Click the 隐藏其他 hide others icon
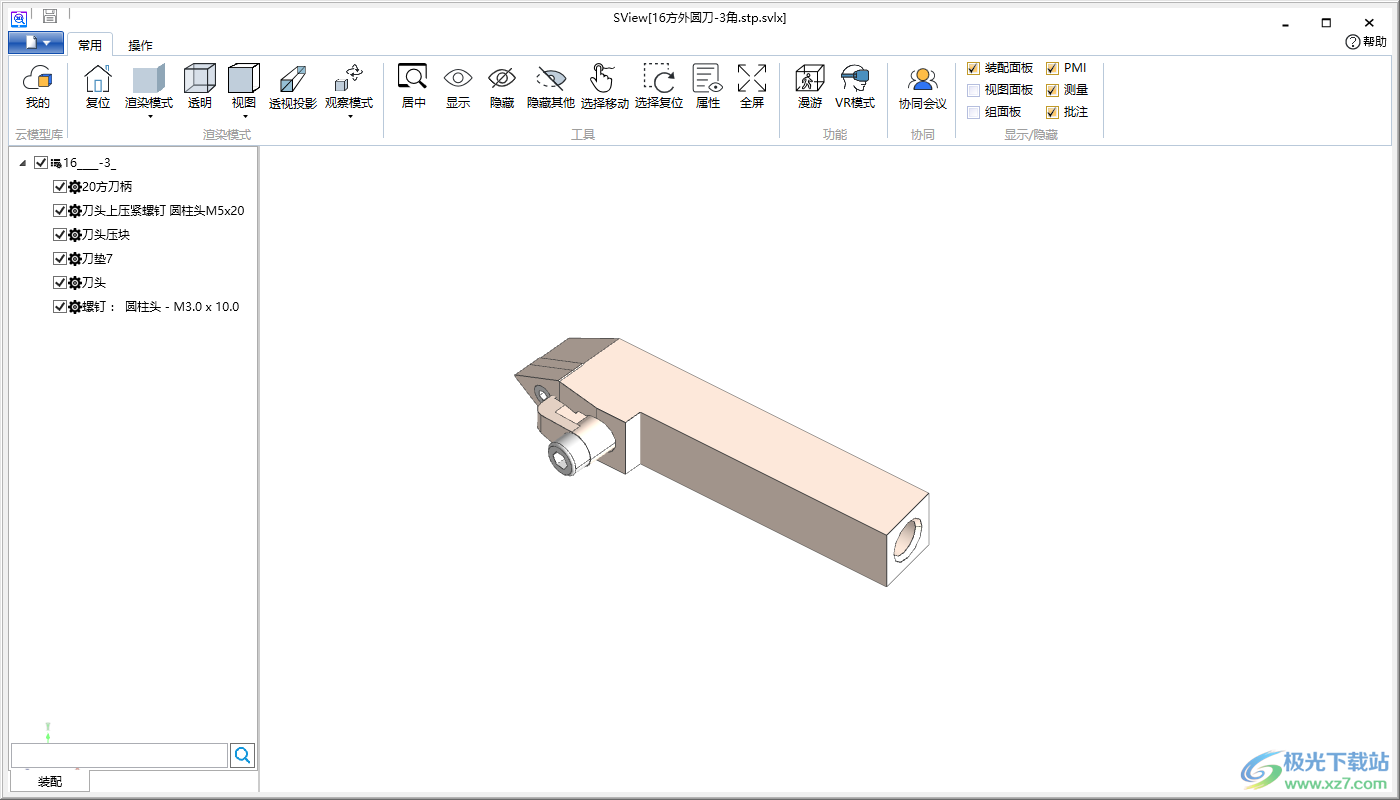1400x800 pixels. click(551, 79)
